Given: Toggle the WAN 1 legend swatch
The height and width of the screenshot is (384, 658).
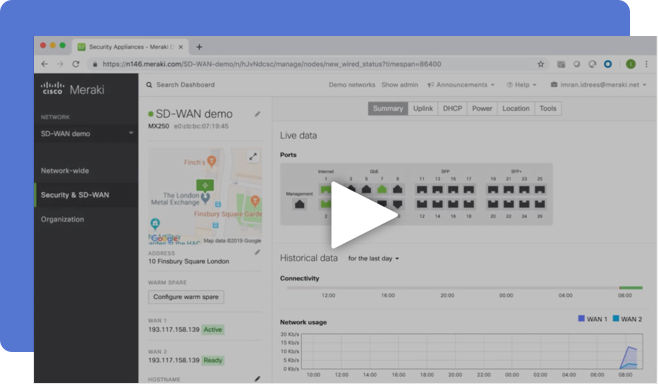Looking at the screenshot, I should click(x=581, y=319).
